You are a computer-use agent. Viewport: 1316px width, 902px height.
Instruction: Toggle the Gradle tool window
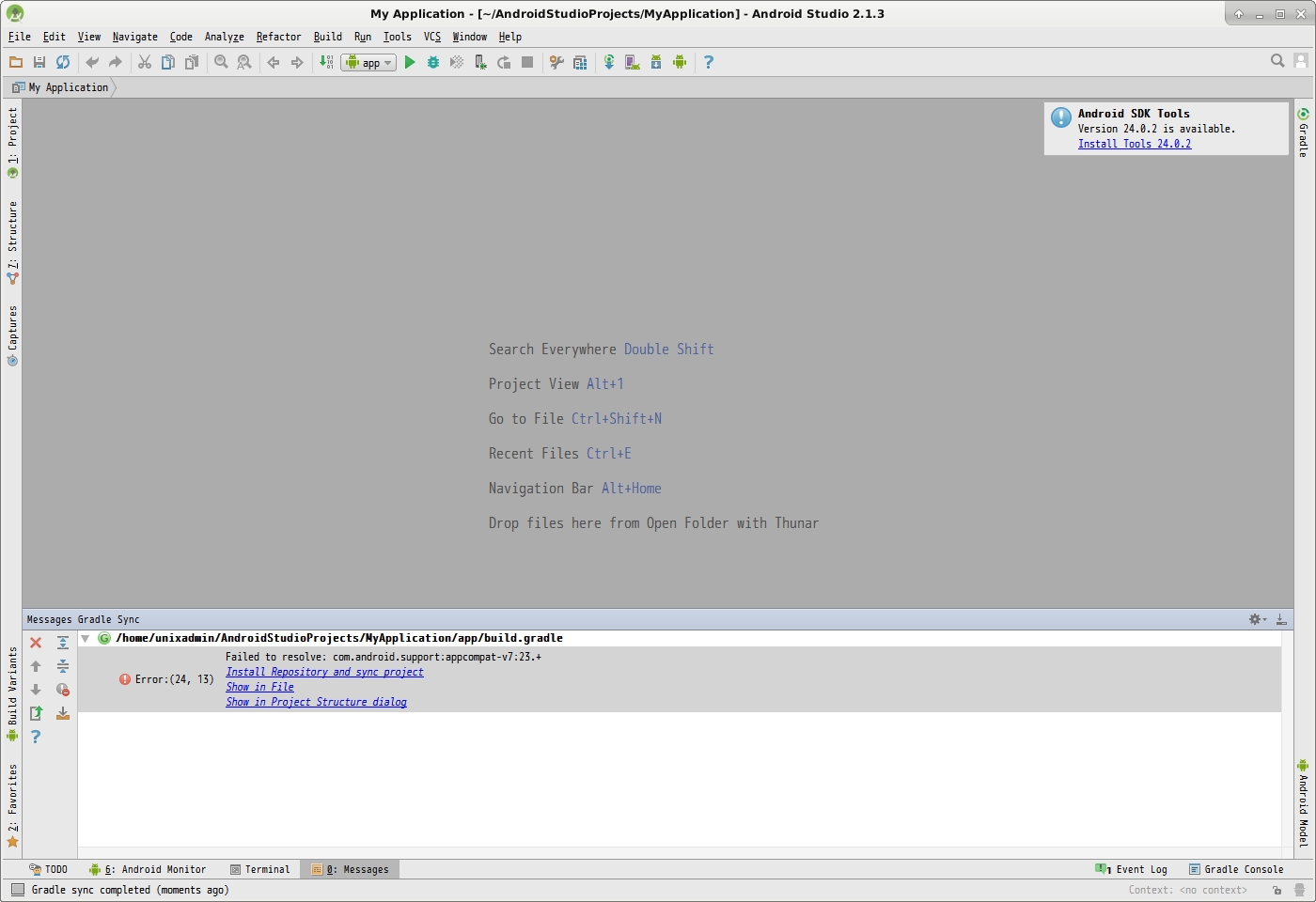(x=1303, y=132)
